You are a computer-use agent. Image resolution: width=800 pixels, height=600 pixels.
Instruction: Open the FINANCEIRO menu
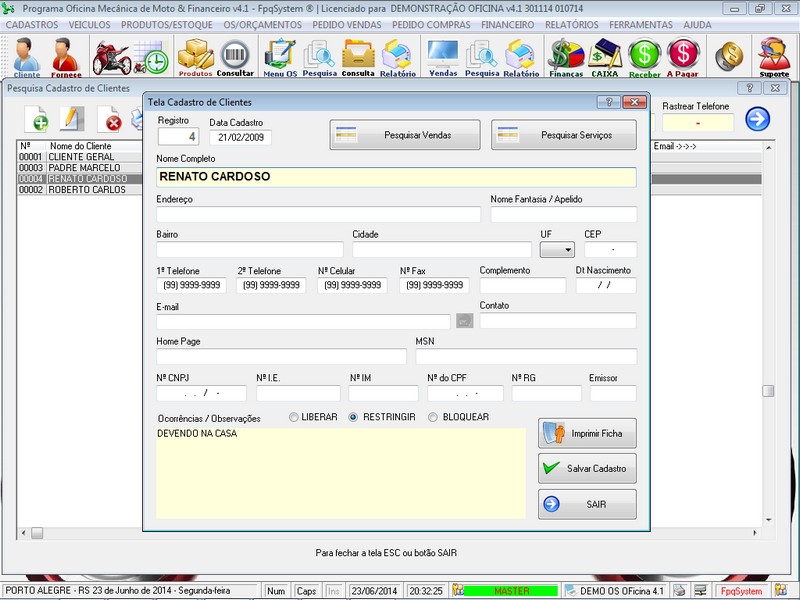[x=507, y=24]
